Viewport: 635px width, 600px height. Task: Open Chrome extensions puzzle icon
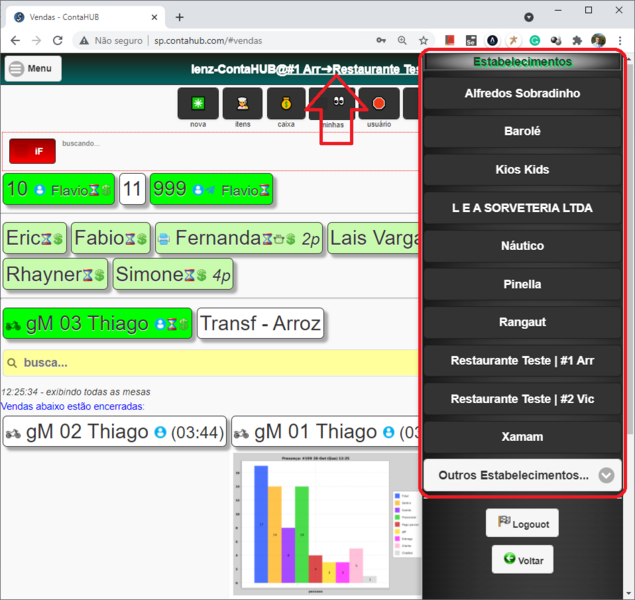coord(577,40)
